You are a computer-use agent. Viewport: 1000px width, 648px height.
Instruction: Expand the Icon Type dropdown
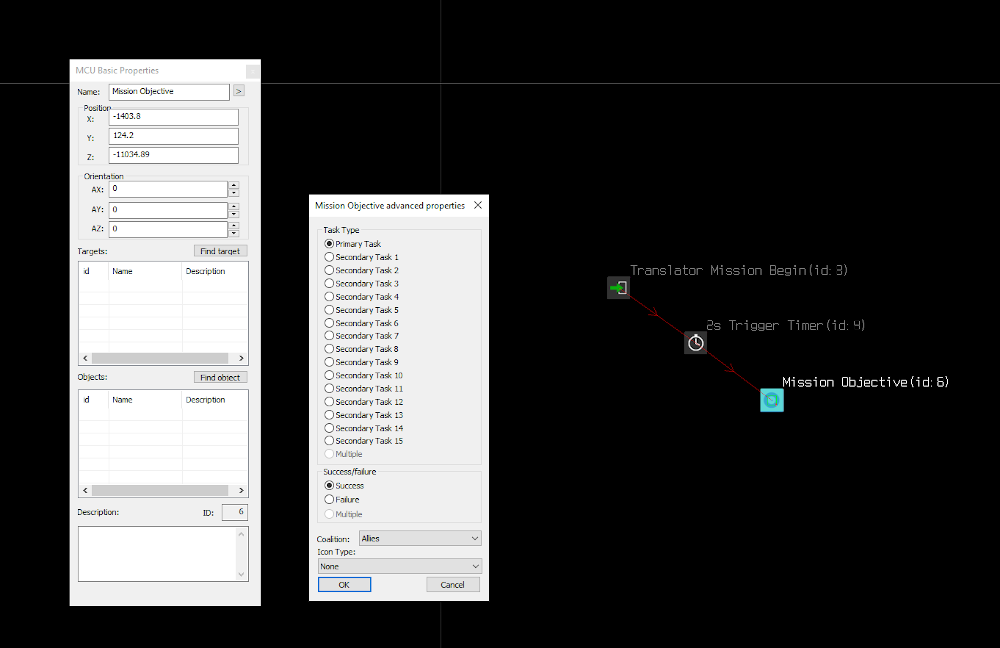[x=399, y=566]
